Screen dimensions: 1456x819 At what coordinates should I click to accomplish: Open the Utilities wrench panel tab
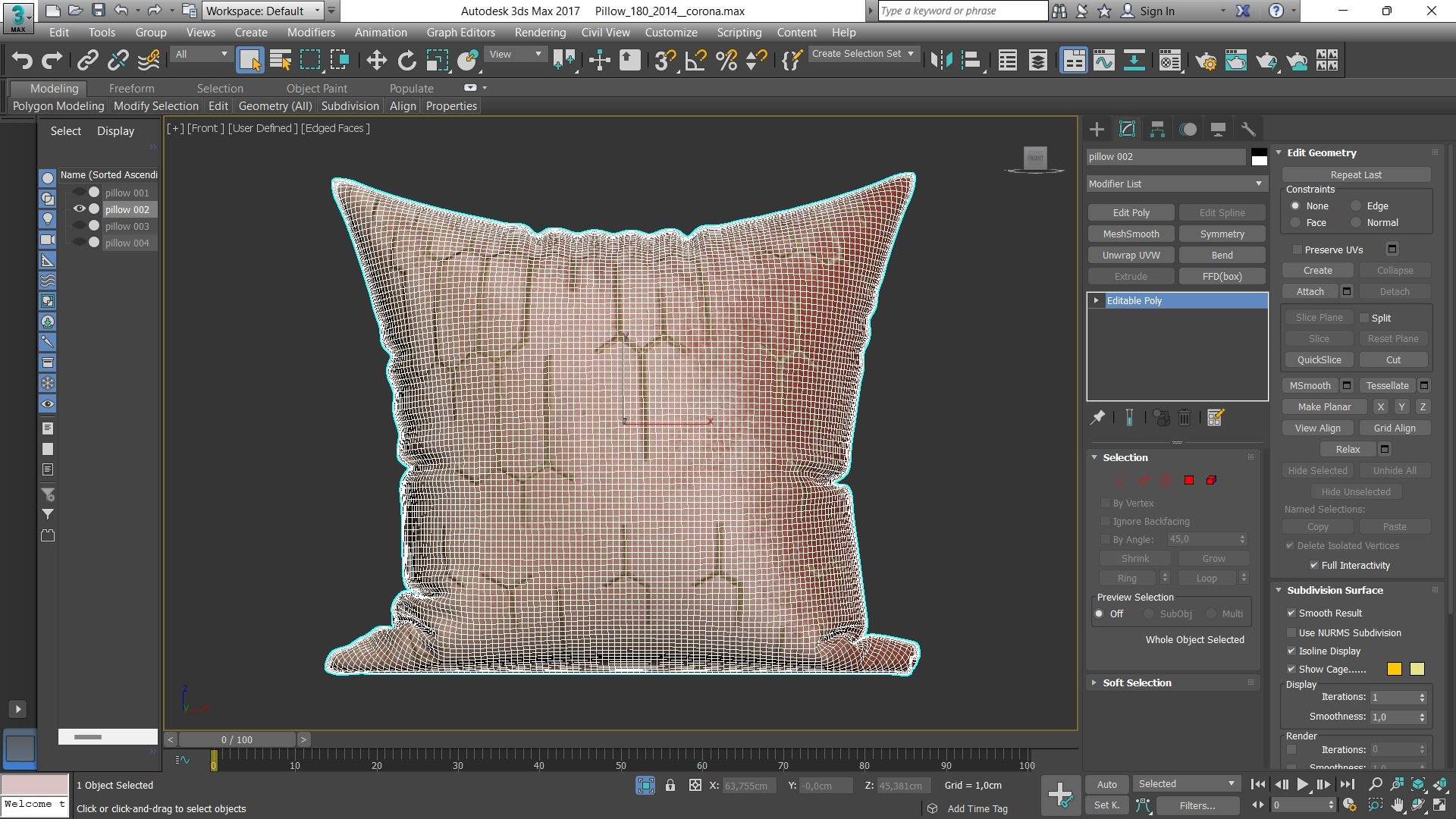point(1248,129)
